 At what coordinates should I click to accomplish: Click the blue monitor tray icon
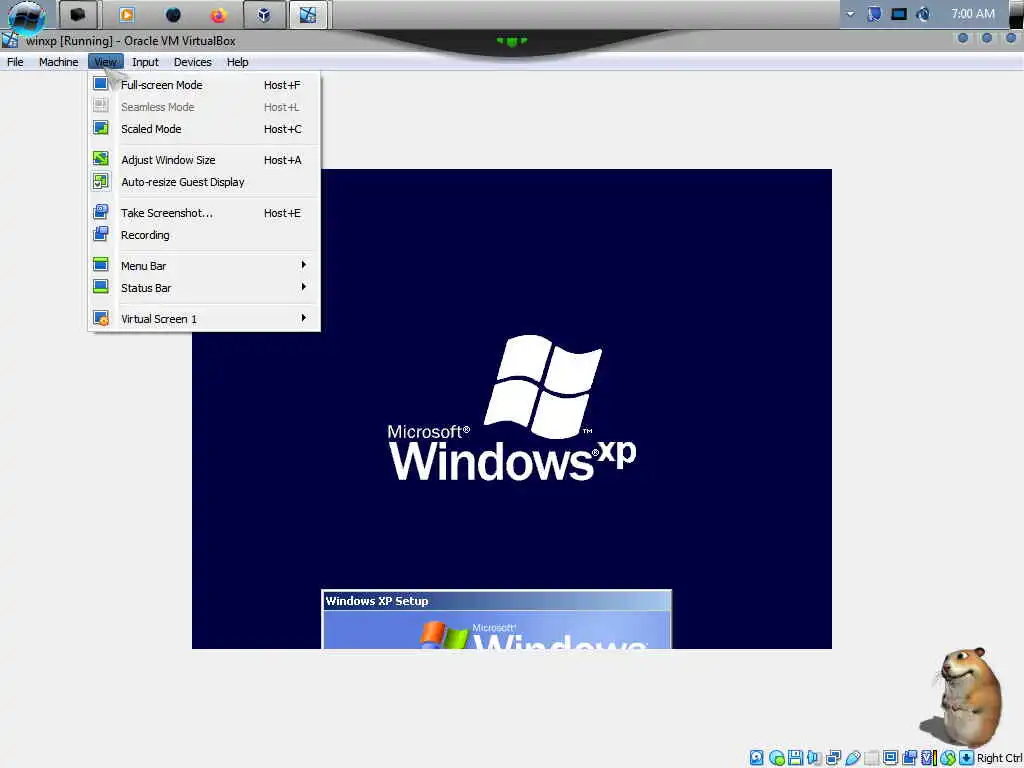(899, 14)
